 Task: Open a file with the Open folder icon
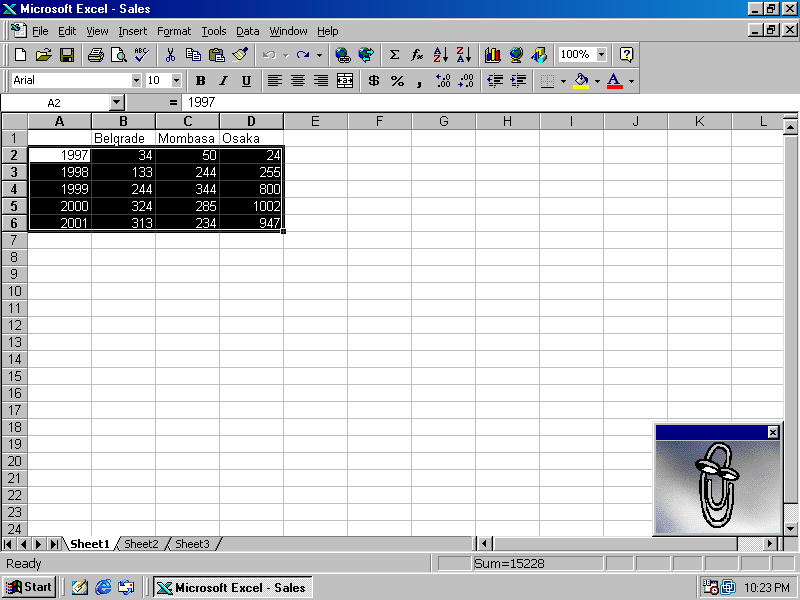coord(43,55)
